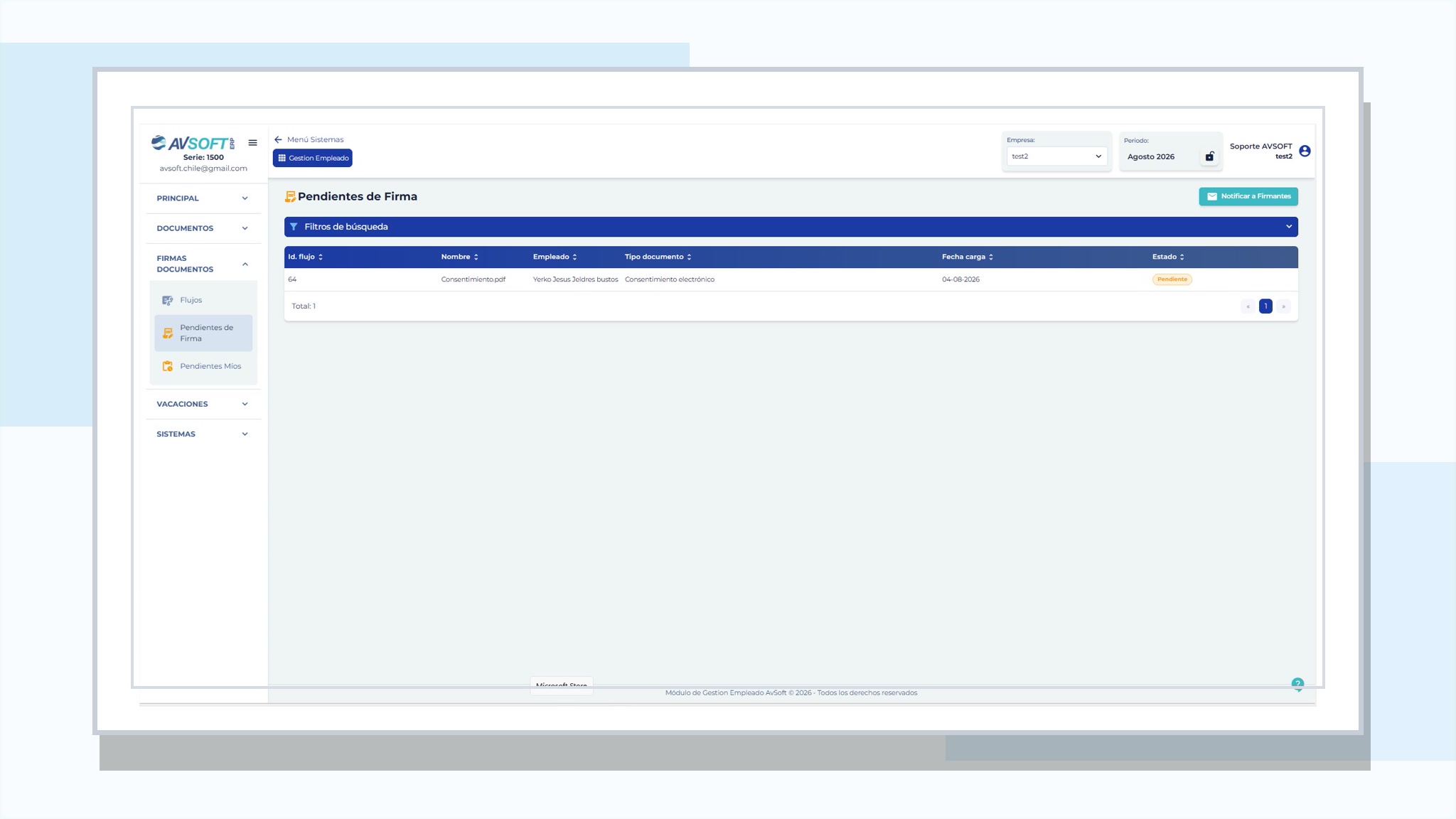The height and width of the screenshot is (819, 1456).
Task: Sort by Fecha carga column
Action: click(x=968, y=257)
